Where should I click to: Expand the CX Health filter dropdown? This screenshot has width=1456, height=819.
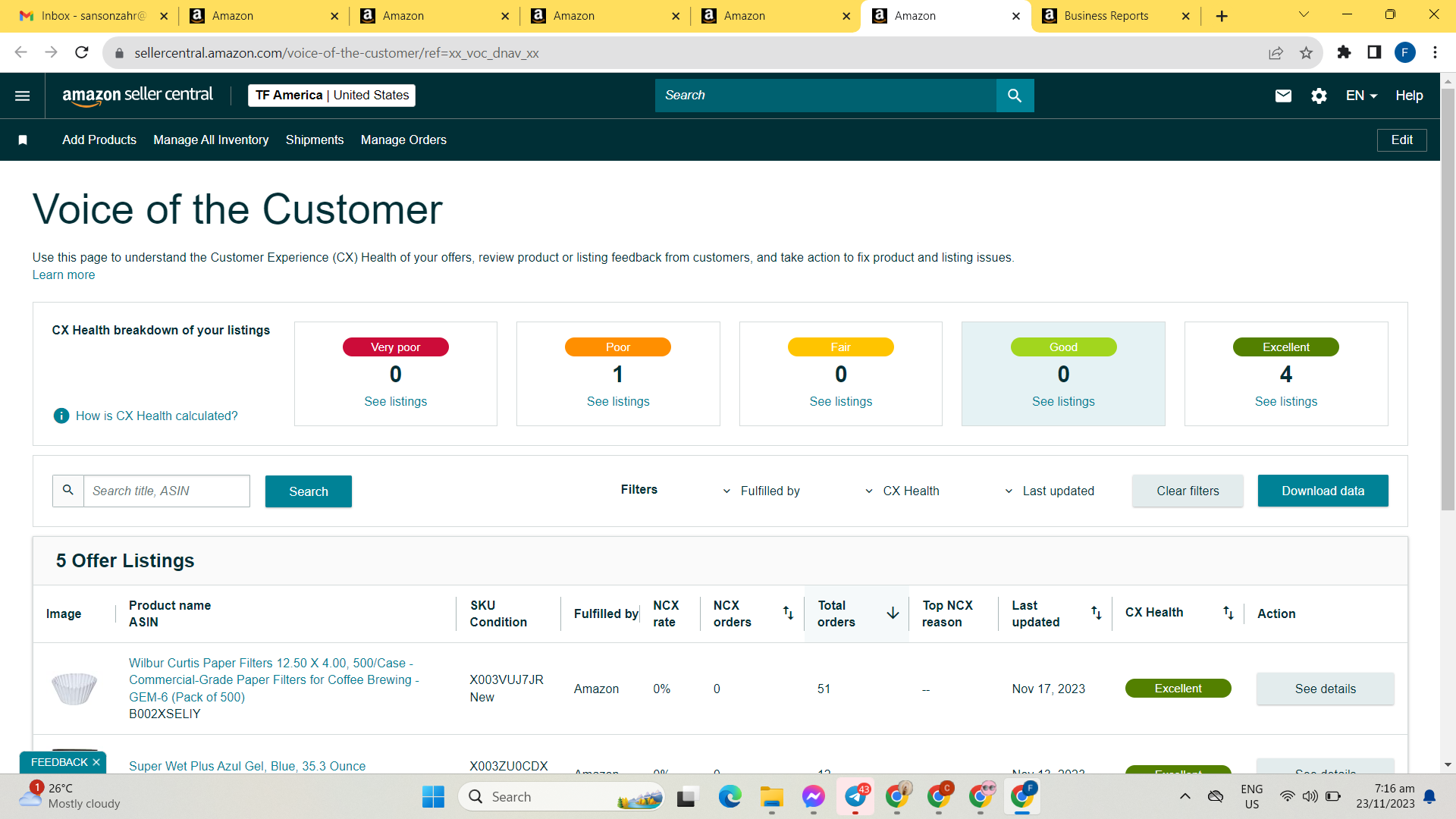tap(902, 491)
